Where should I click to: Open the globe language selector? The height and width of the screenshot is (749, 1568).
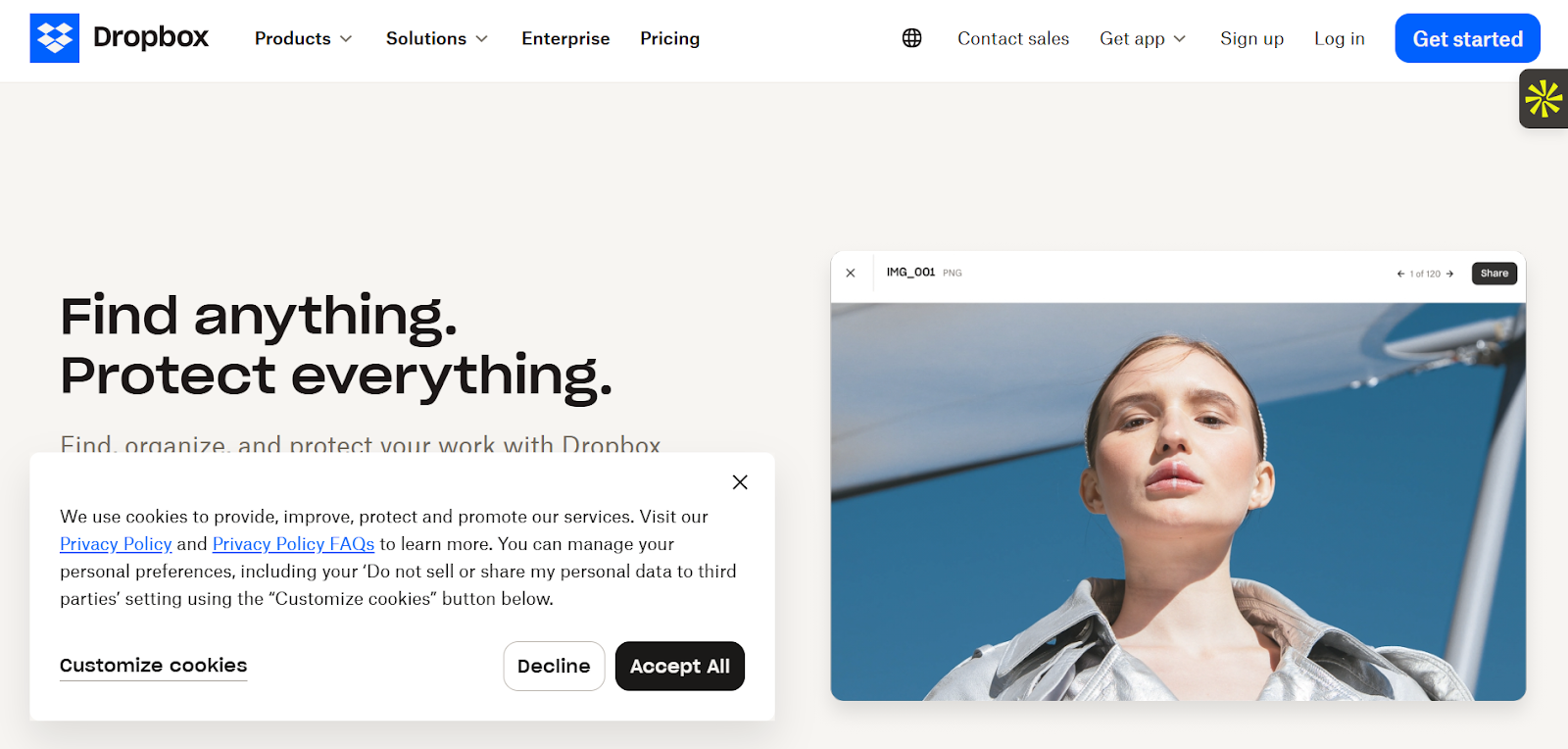tap(911, 38)
